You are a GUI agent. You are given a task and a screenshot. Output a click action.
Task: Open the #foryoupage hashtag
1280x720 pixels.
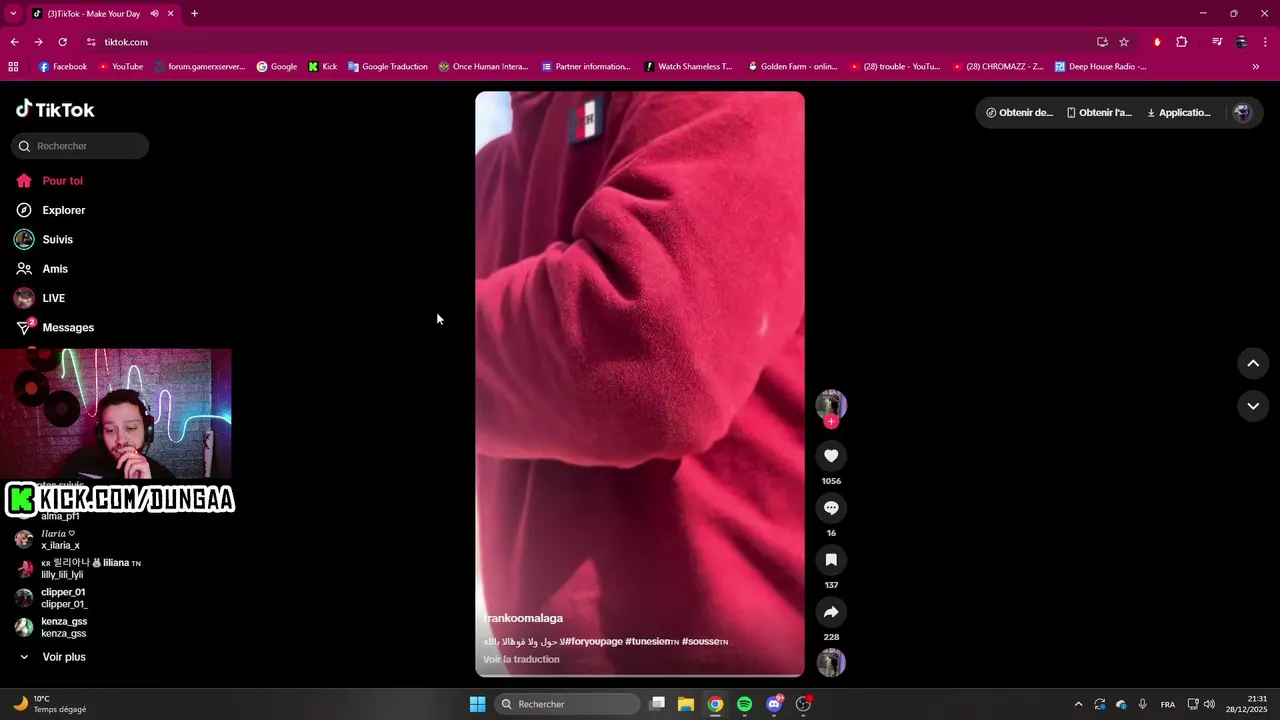point(593,641)
